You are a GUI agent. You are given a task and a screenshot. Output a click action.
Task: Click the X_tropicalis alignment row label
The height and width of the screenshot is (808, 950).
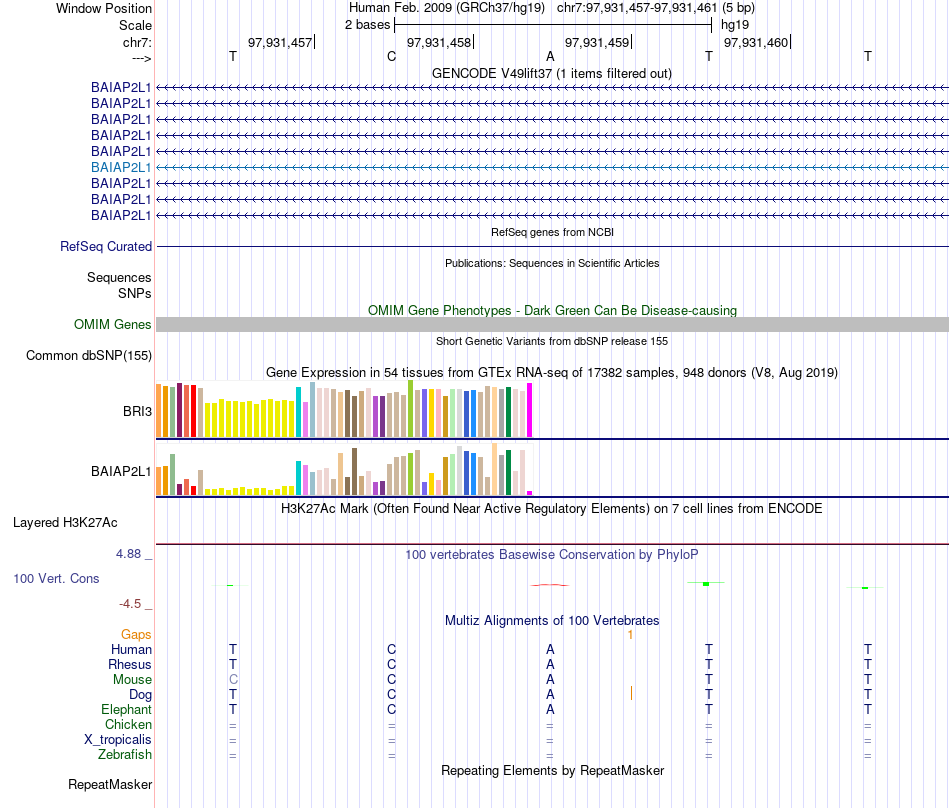tap(118, 740)
